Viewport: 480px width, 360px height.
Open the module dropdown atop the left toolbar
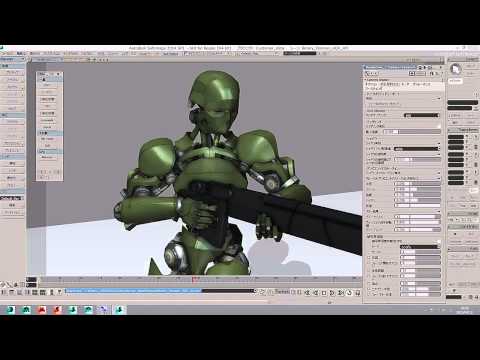[13, 59]
